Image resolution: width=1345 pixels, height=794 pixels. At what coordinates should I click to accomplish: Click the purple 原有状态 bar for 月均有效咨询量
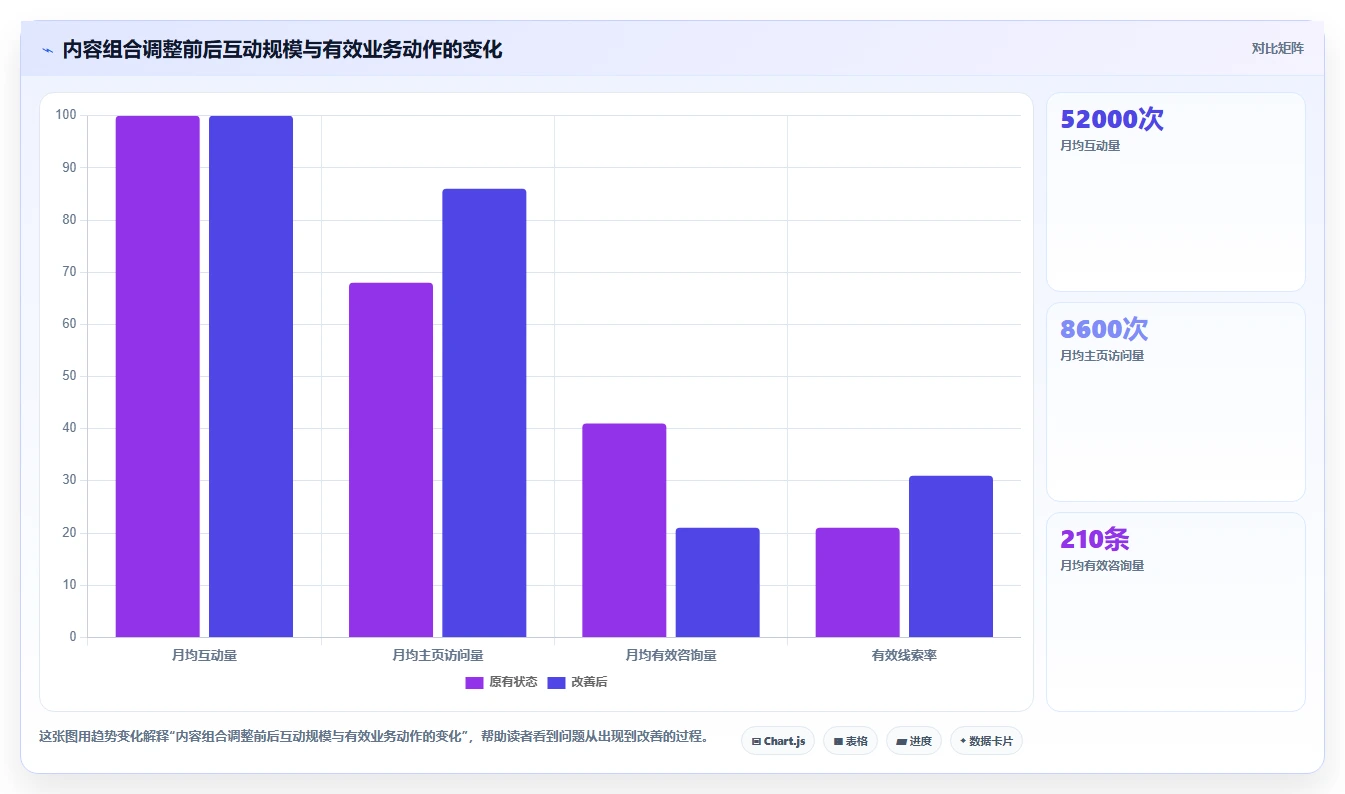(624, 530)
